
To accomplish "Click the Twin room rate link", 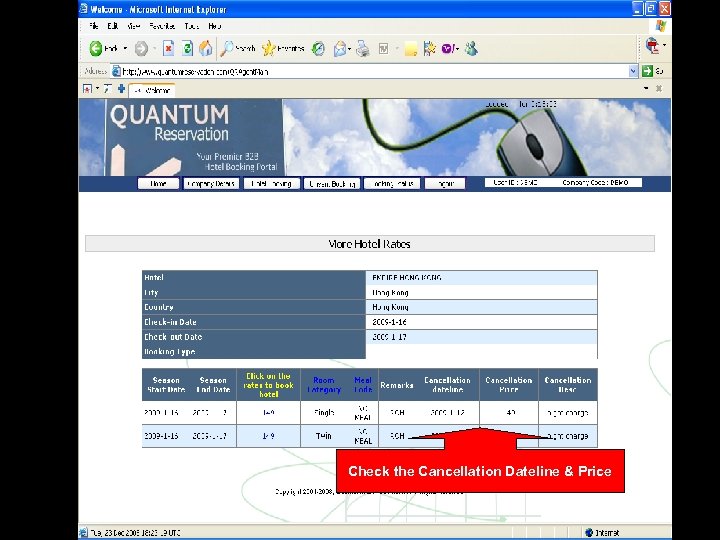I will tap(269, 436).
